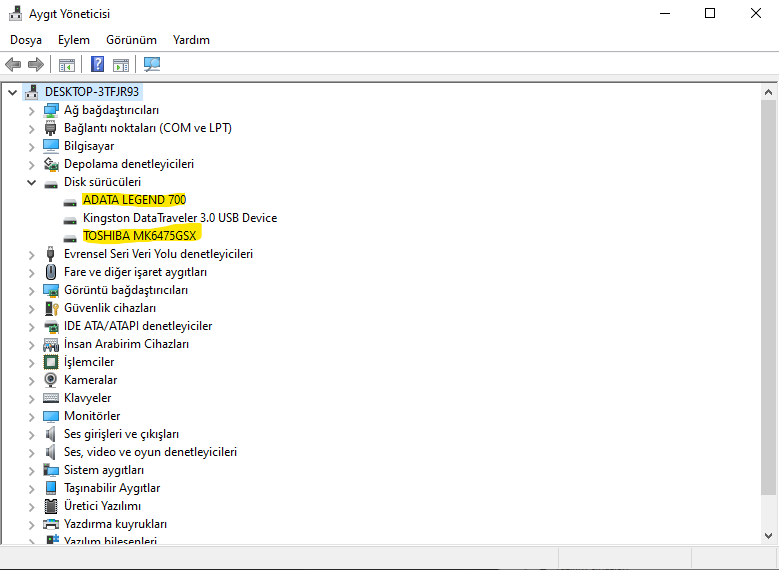Screen dimensions: 779x570
Task: Expand Ağ bağdaştırıcıları category
Action: click(x=31, y=110)
